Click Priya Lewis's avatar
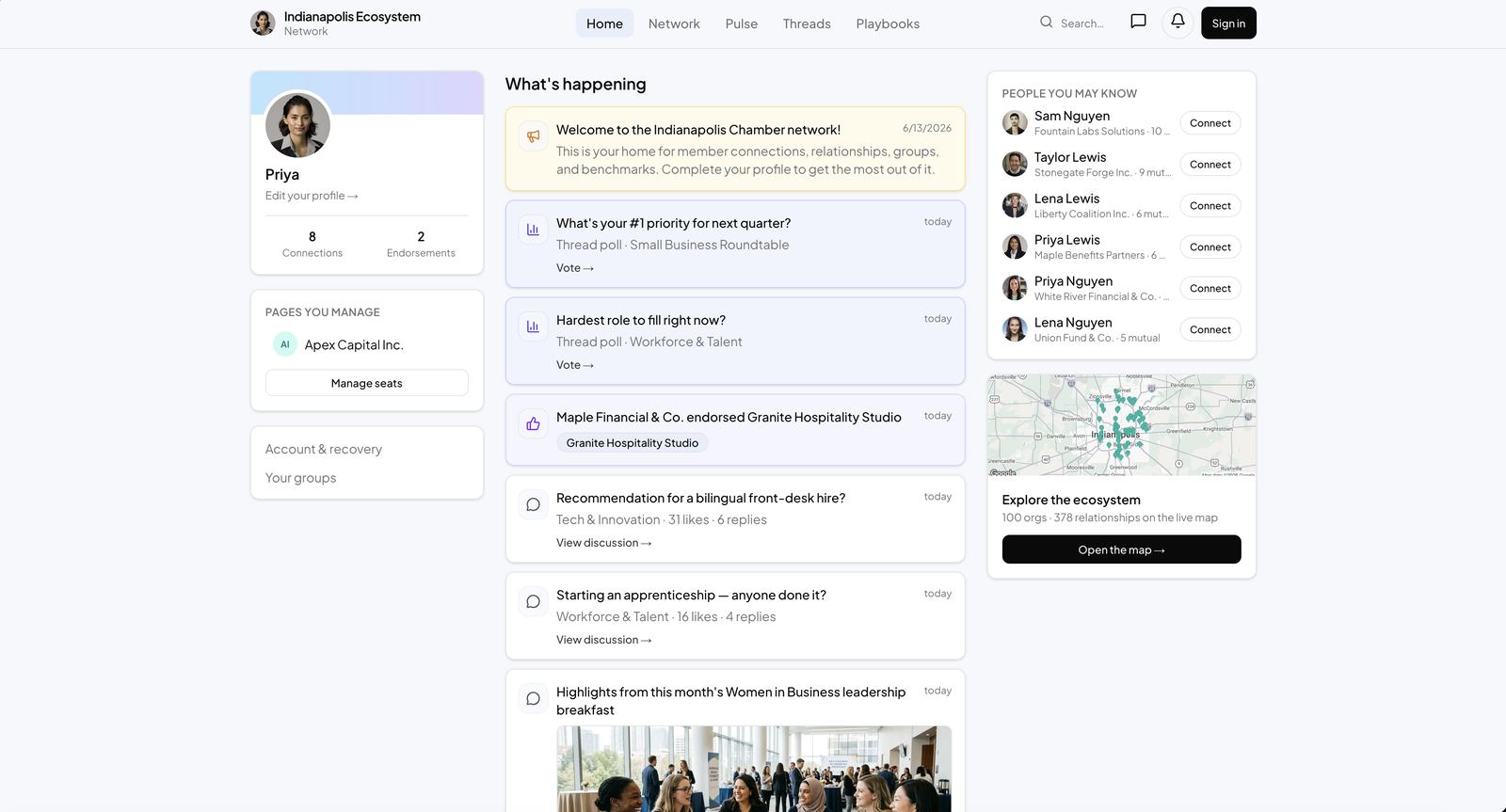 [1015, 247]
